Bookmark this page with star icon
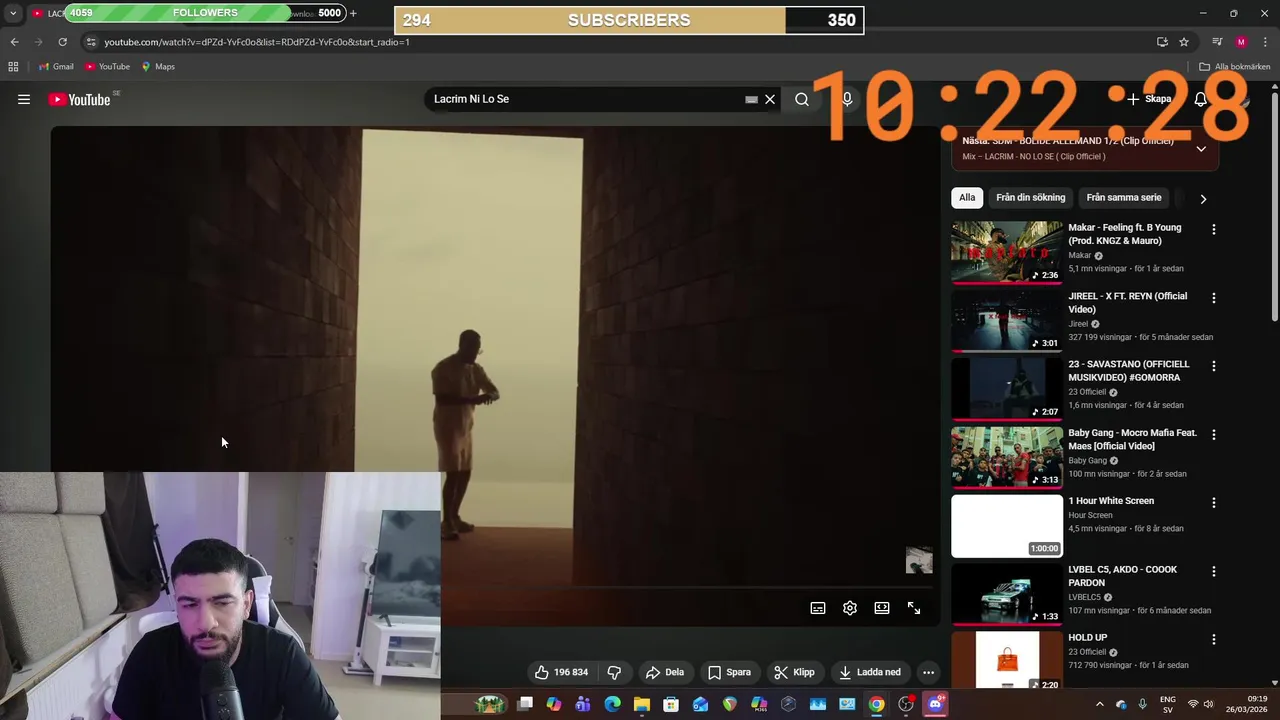This screenshot has width=1280, height=720. tap(1184, 42)
